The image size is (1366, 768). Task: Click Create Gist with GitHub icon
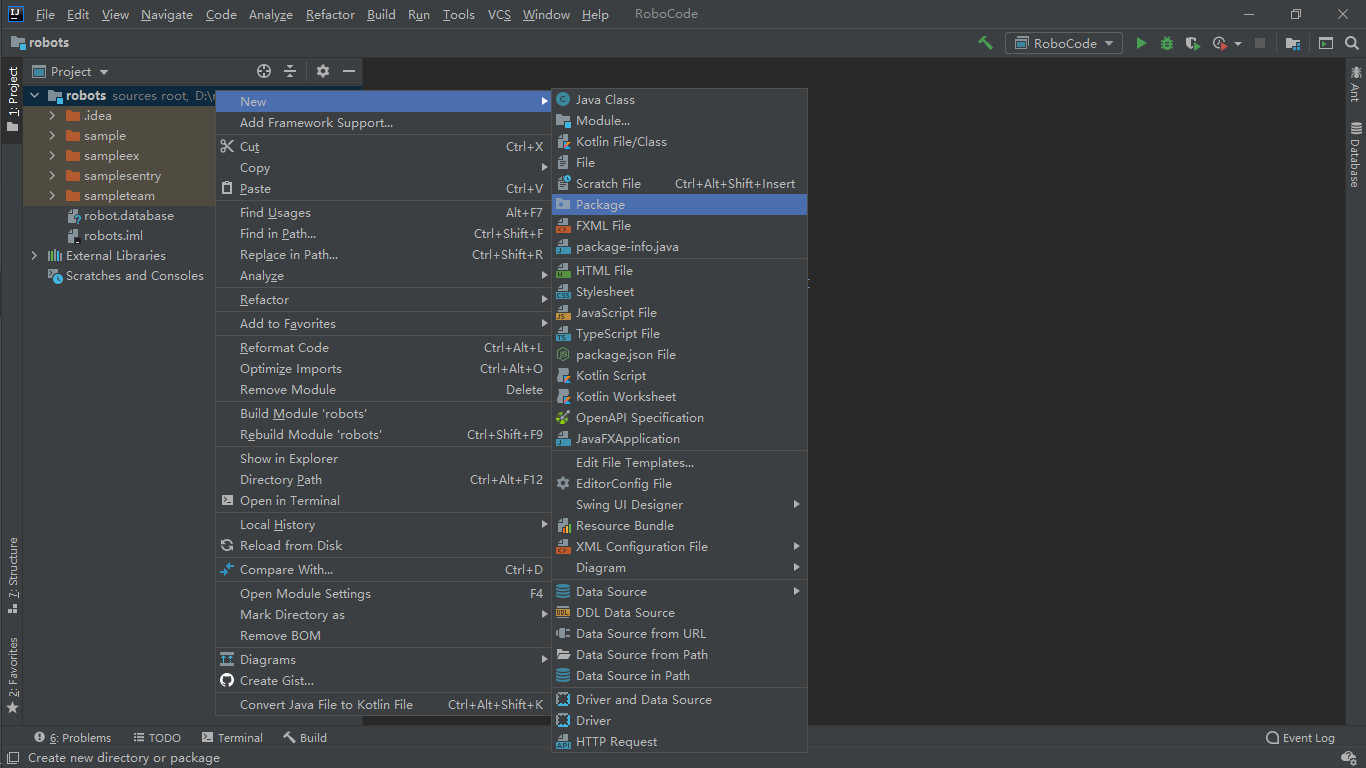pyautogui.click(x=383, y=681)
